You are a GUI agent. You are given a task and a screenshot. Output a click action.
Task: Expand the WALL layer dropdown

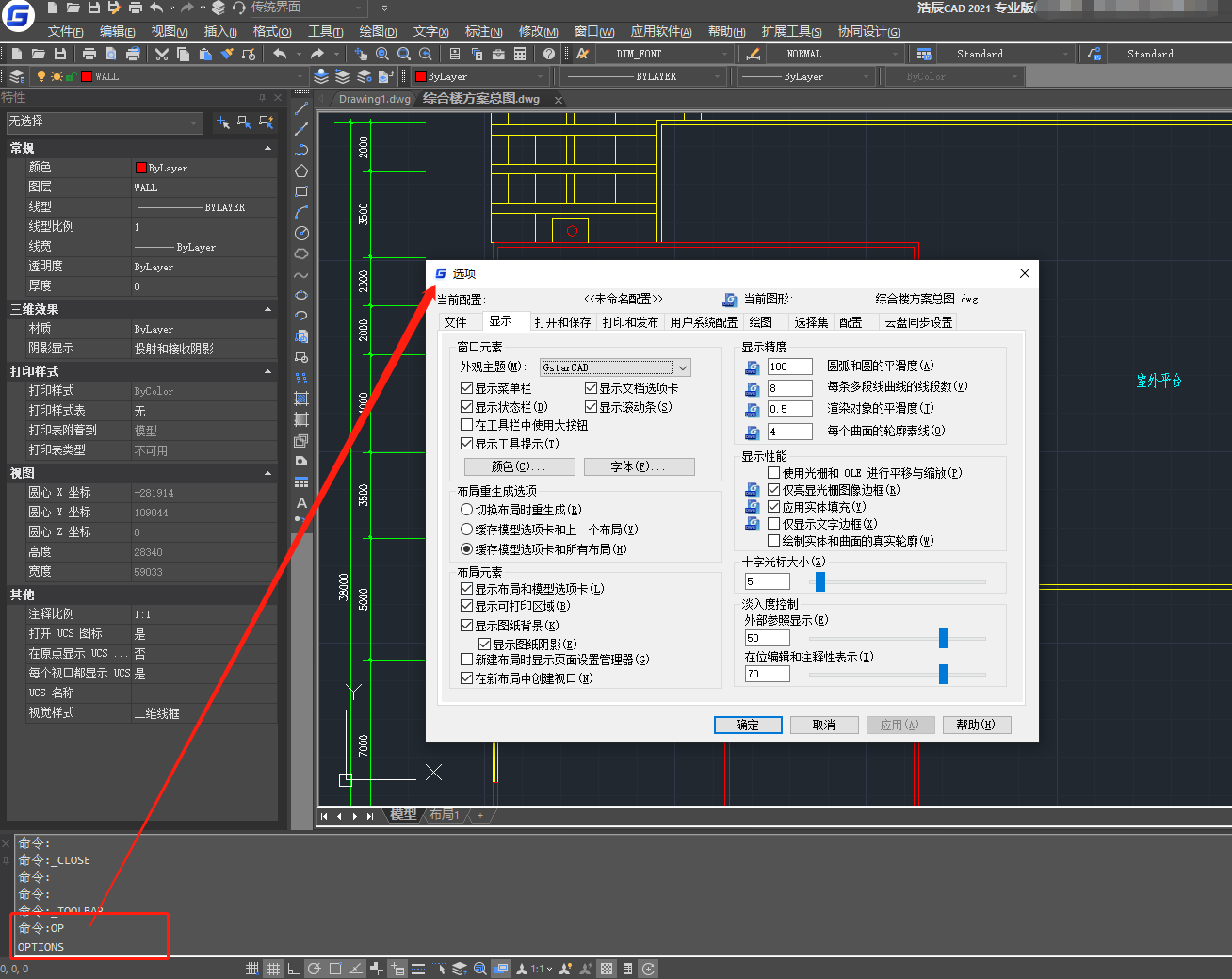point(300,75)
